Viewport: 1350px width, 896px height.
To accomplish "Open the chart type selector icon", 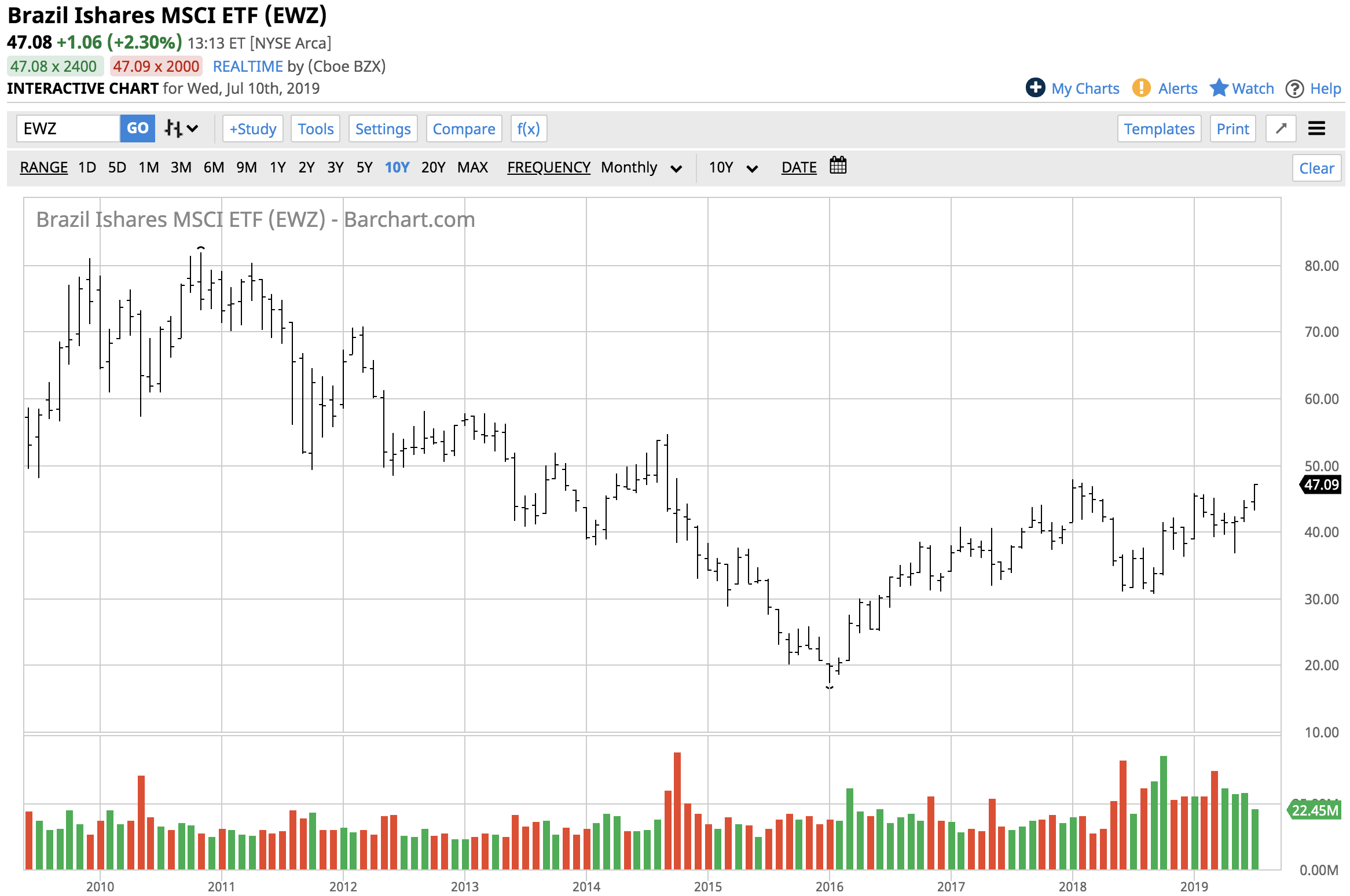I will [x=174, y=128].
